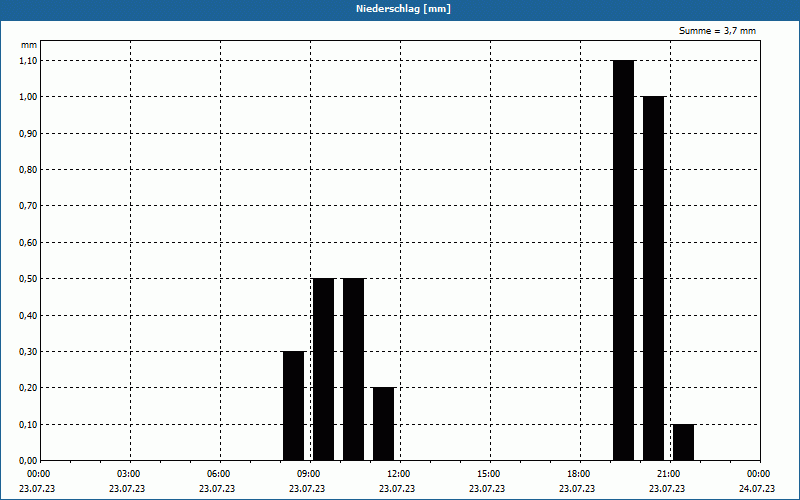The height and width of the screenshot is (500, 800).
Task: Select the 0,20 y-axis value
Action: (28, 388)
